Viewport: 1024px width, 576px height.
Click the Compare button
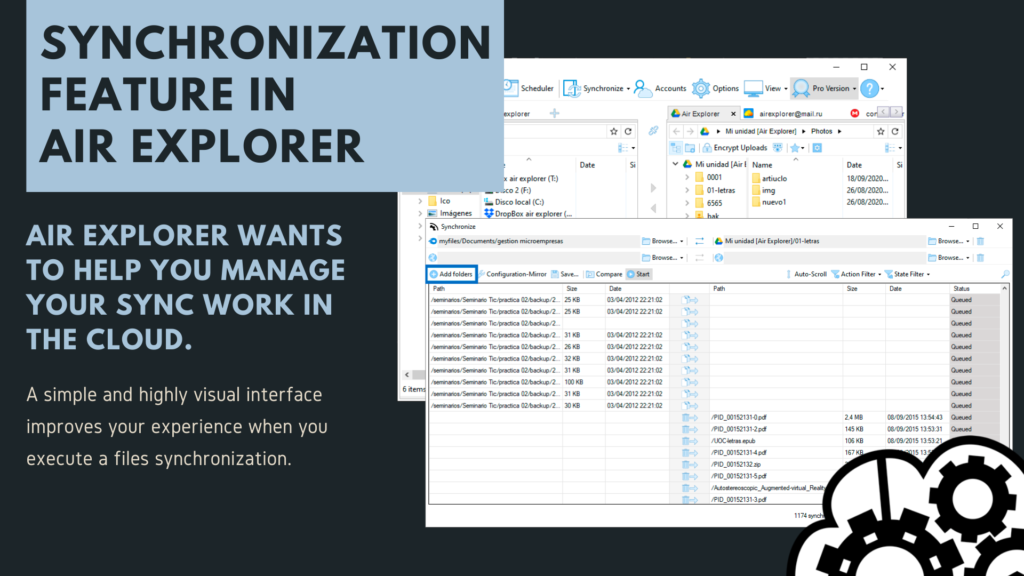(x=604, y=274)
